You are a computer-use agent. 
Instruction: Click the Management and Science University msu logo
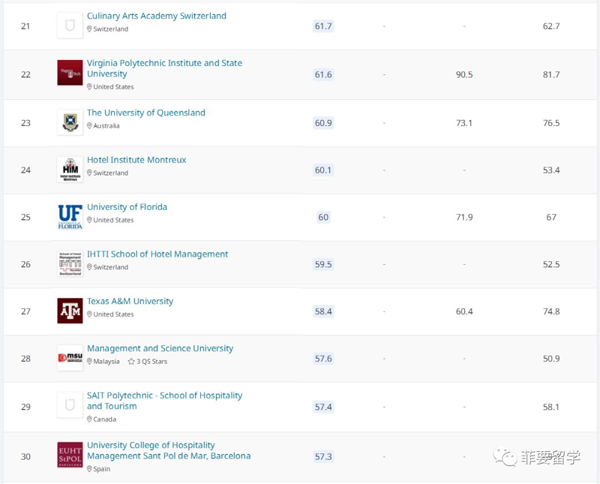coord(70,358)
